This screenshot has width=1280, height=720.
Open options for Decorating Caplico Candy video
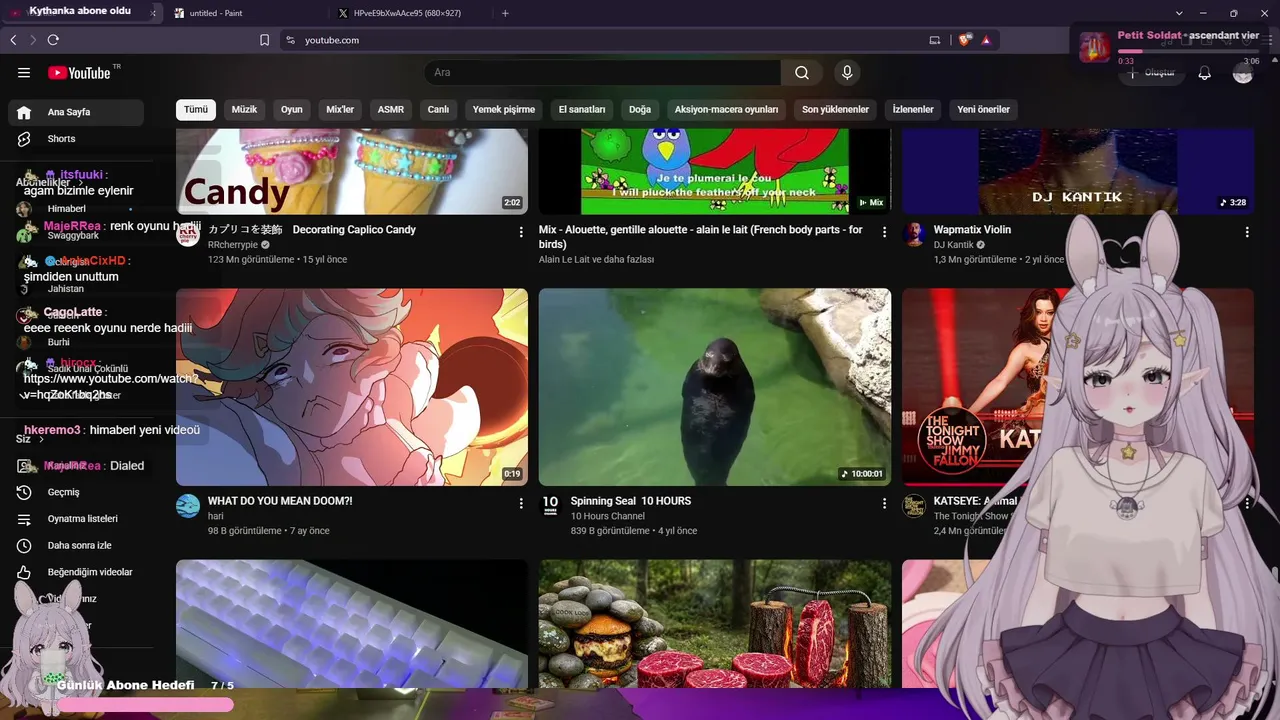pyautogui.click(x=521, y=232)
